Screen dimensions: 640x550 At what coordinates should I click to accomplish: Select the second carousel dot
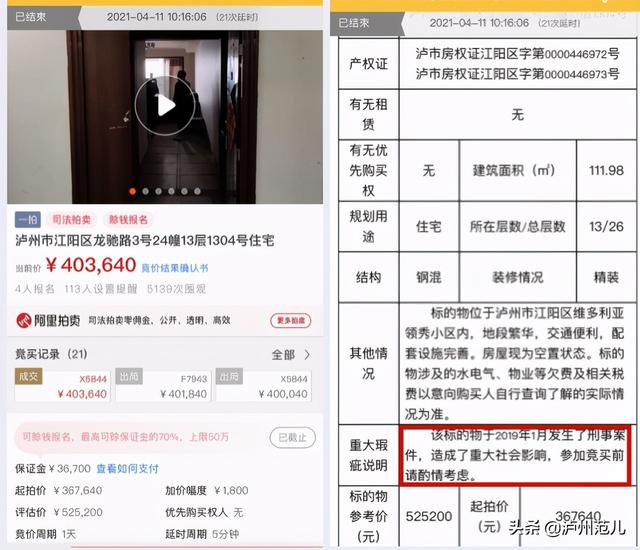[x=145, y=191]
